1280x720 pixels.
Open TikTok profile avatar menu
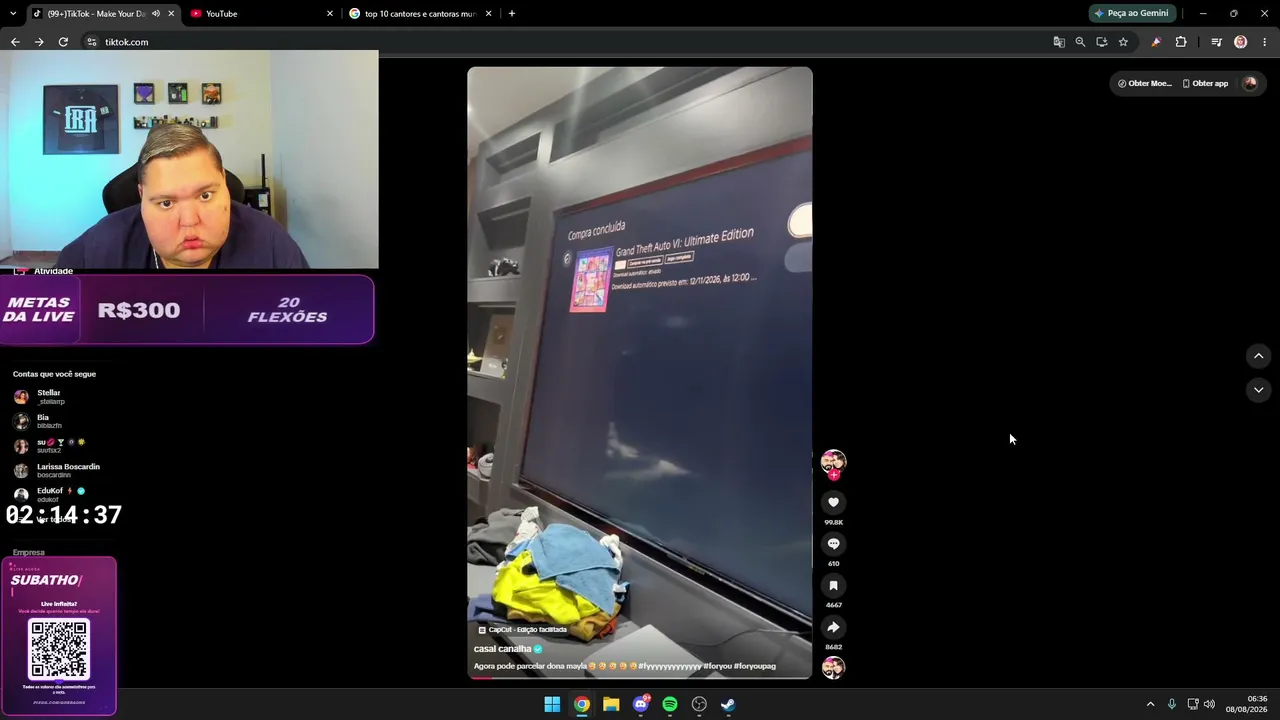(x=1249, y=83)
